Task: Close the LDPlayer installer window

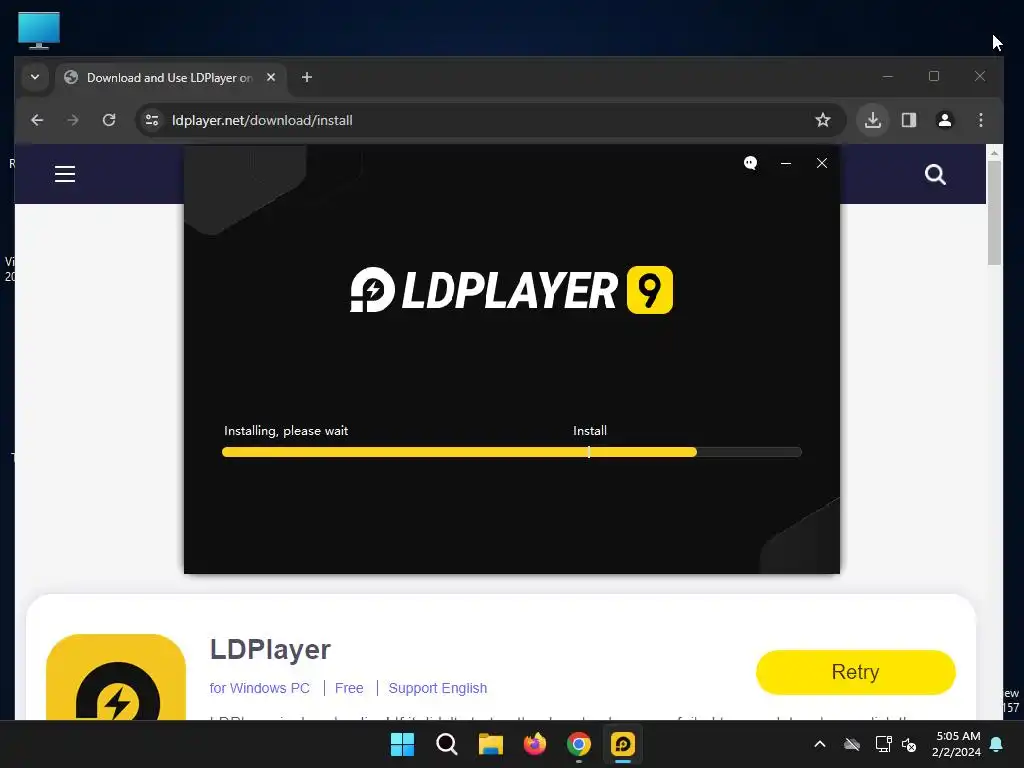Action: pos(822,163)
